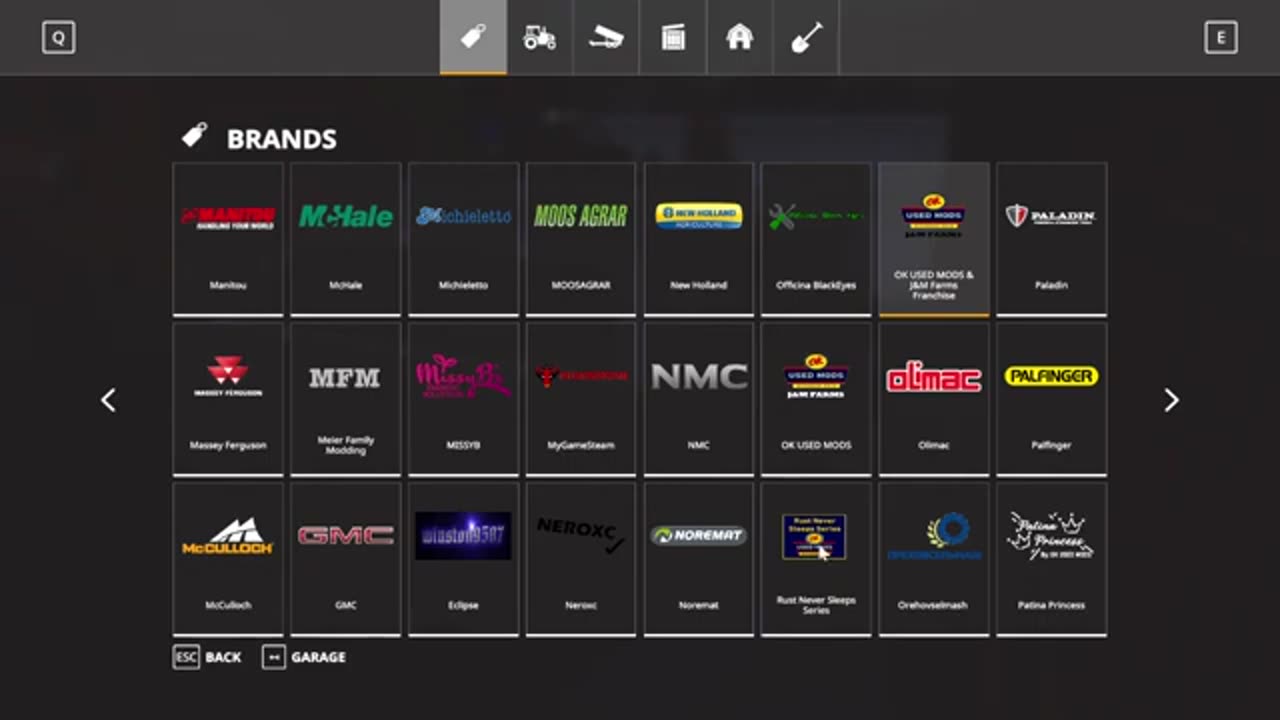1280x720 pixels.
Task: Choose the MISSYB brand tile
Action: [x=463, y=399]
